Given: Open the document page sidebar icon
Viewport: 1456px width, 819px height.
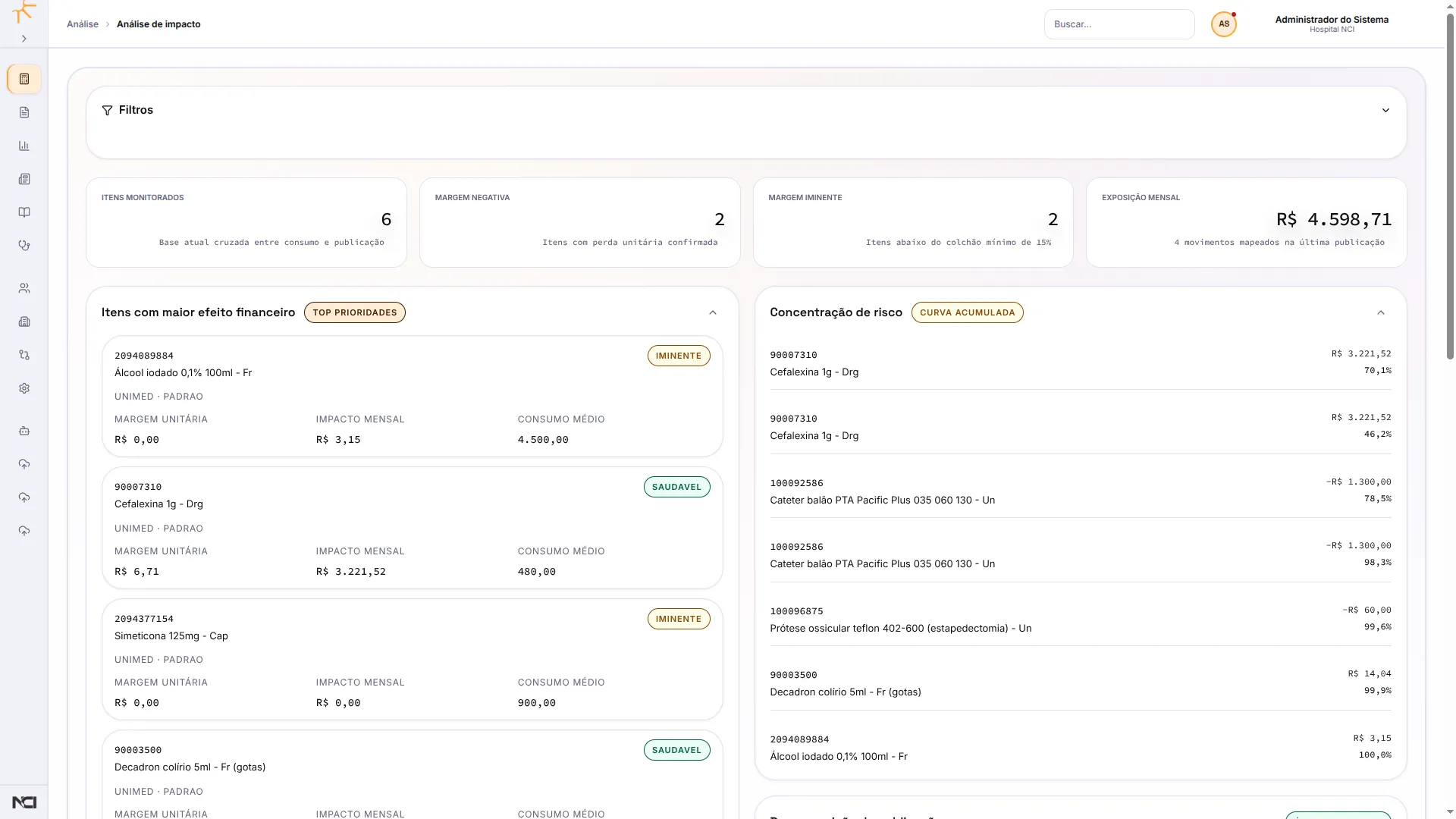Looking at the screenshot, I should tap(24, 112).
